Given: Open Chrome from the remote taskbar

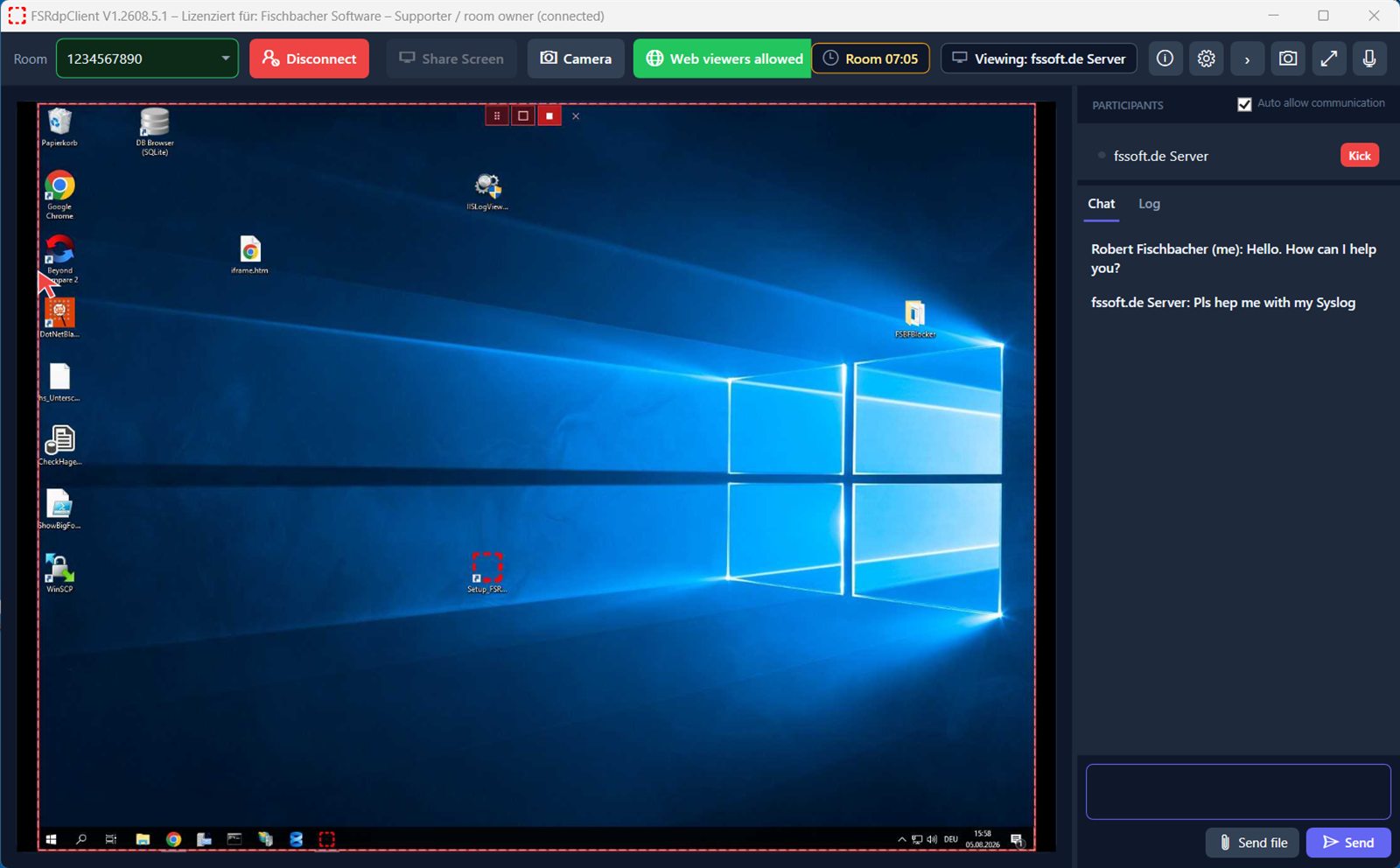Looking at the screenshot, I should pyautogui.click(x=173, y=839).
